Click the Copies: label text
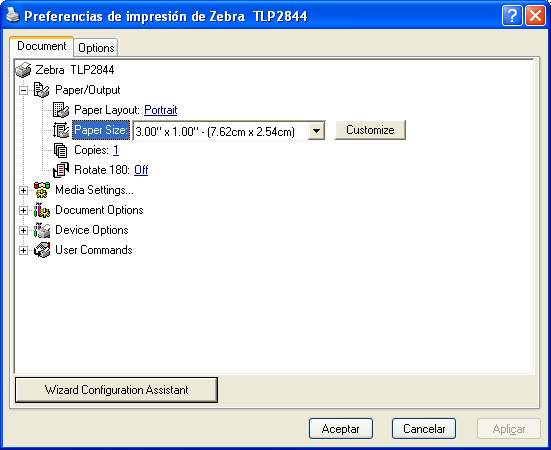The image size is (551, 450). tap(91, 150)
